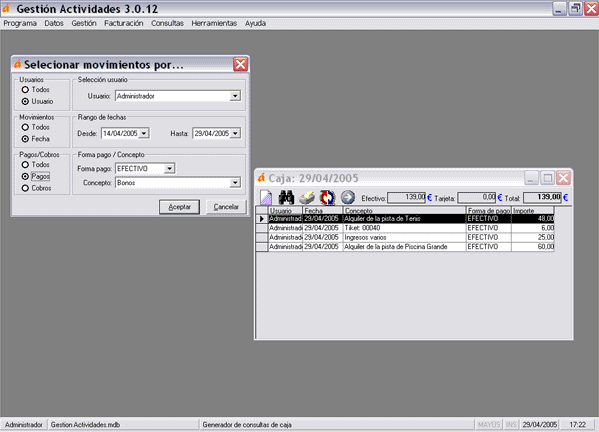
Task: Open the Forma pago EFECTIVO dropdown
Action: pos(169,168)
